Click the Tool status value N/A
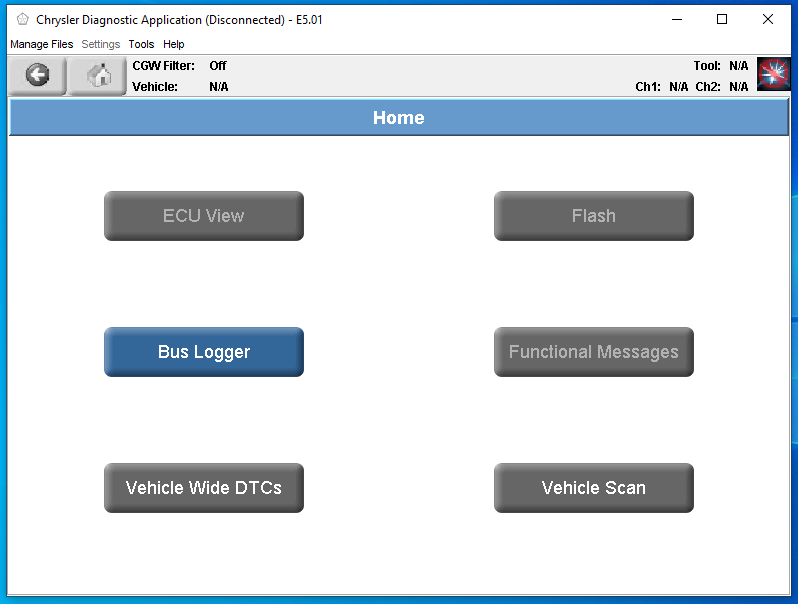The height and width of the screenshot is (604, 798). click(x=738, y=66)
